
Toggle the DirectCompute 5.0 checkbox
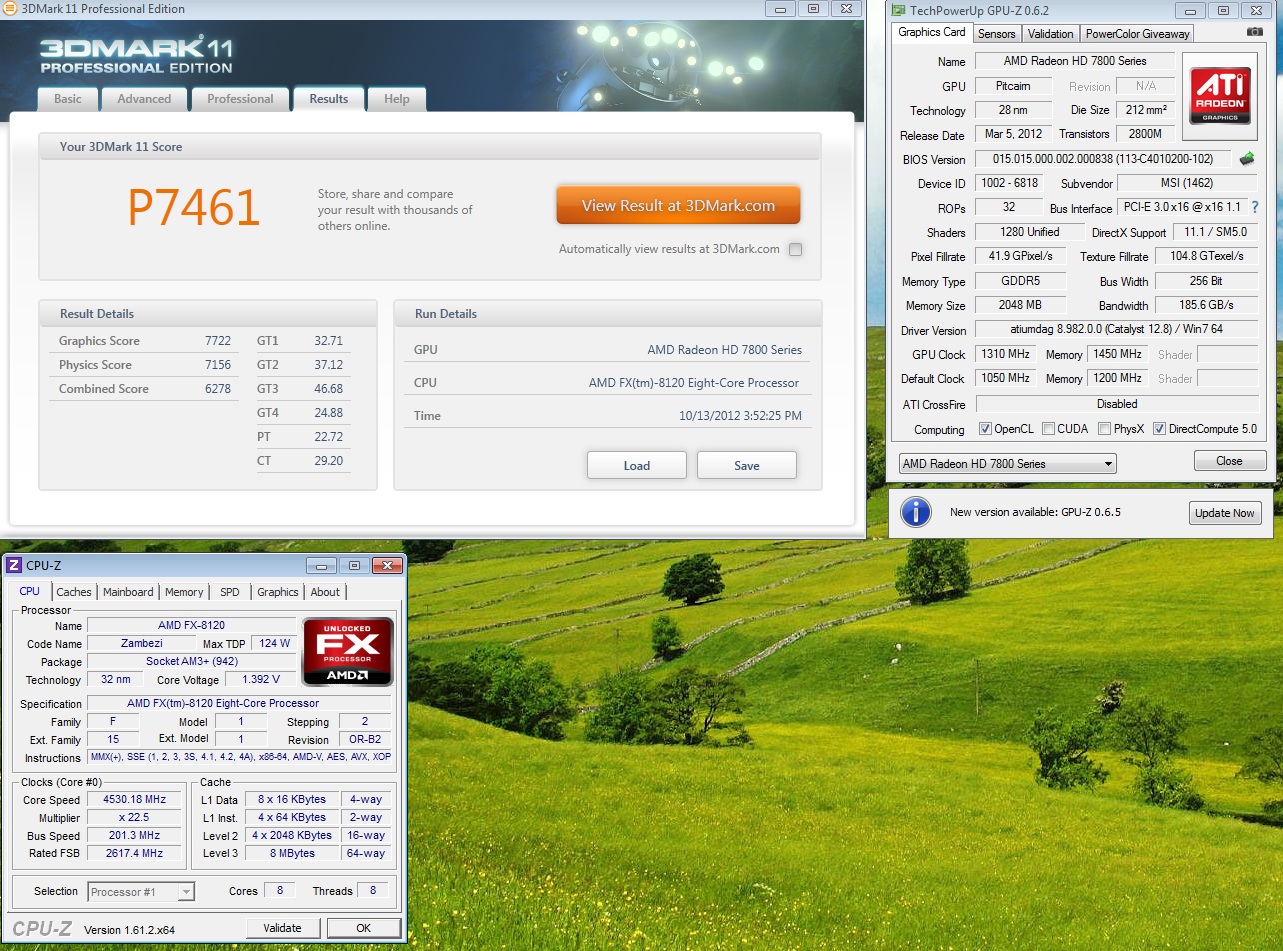(x=1159, y=429)
